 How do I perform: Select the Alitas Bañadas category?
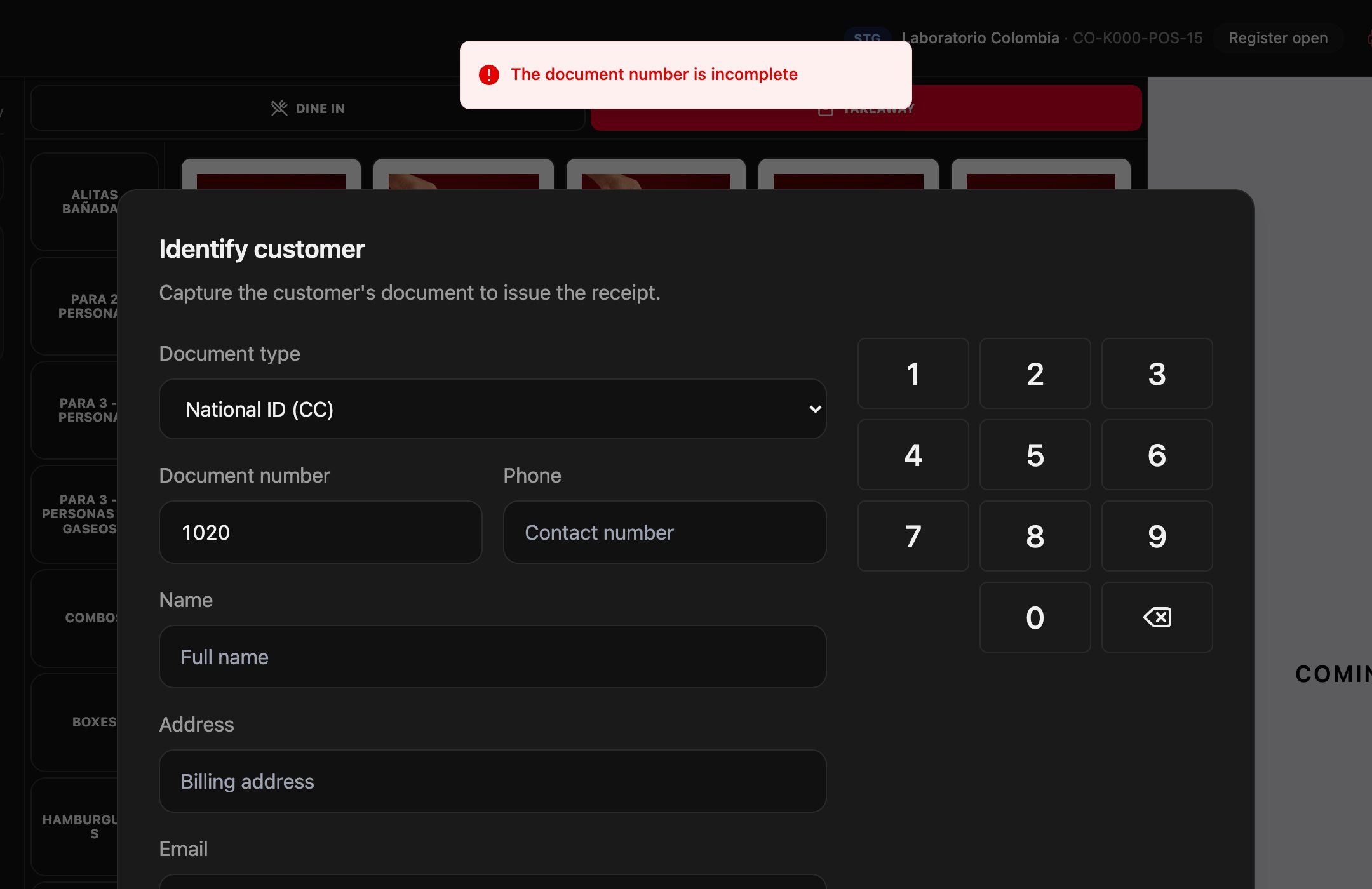pos(75,202)
